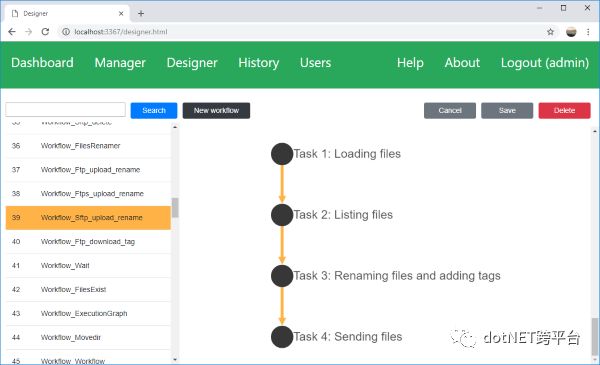The width and height of the screenshot is (600, 365).
Task: Click the Task 3 Renaming files node
Action: 282,276
